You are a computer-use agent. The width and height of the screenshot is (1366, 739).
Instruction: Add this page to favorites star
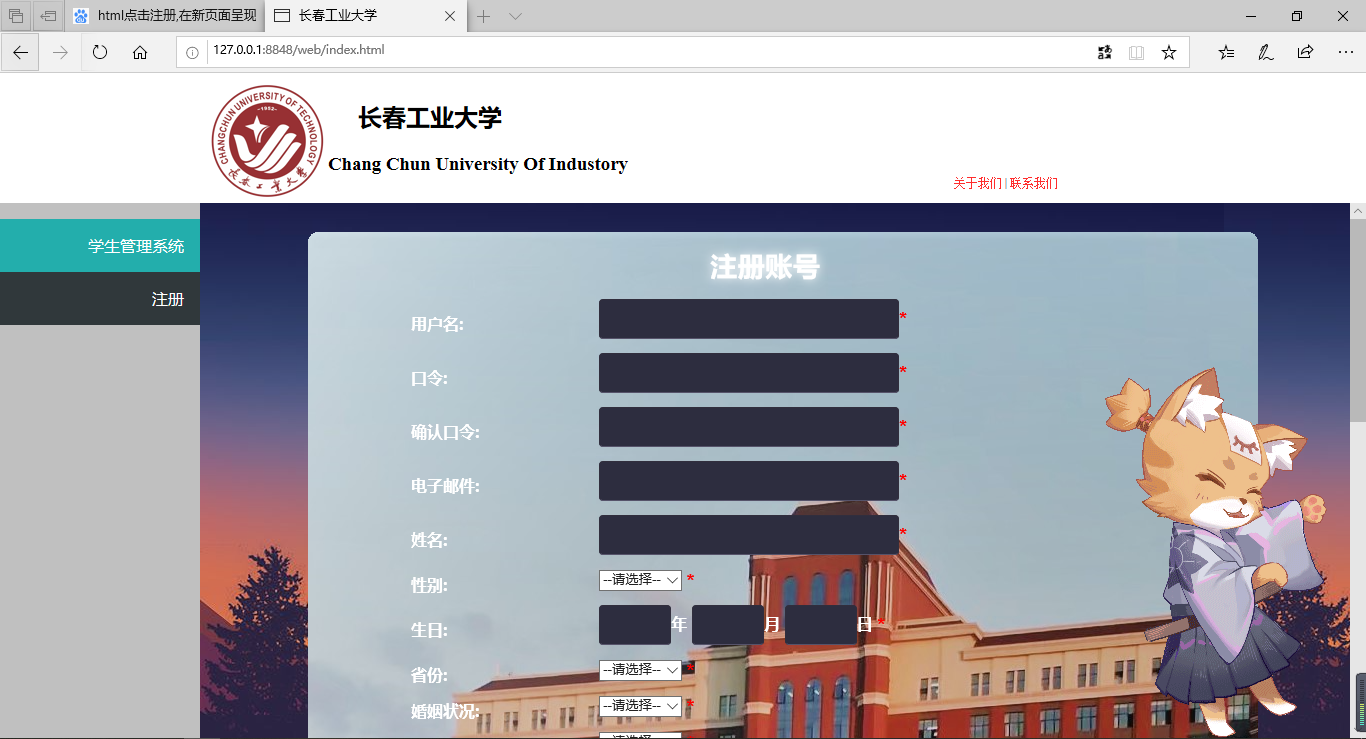tap(1169, 52)
